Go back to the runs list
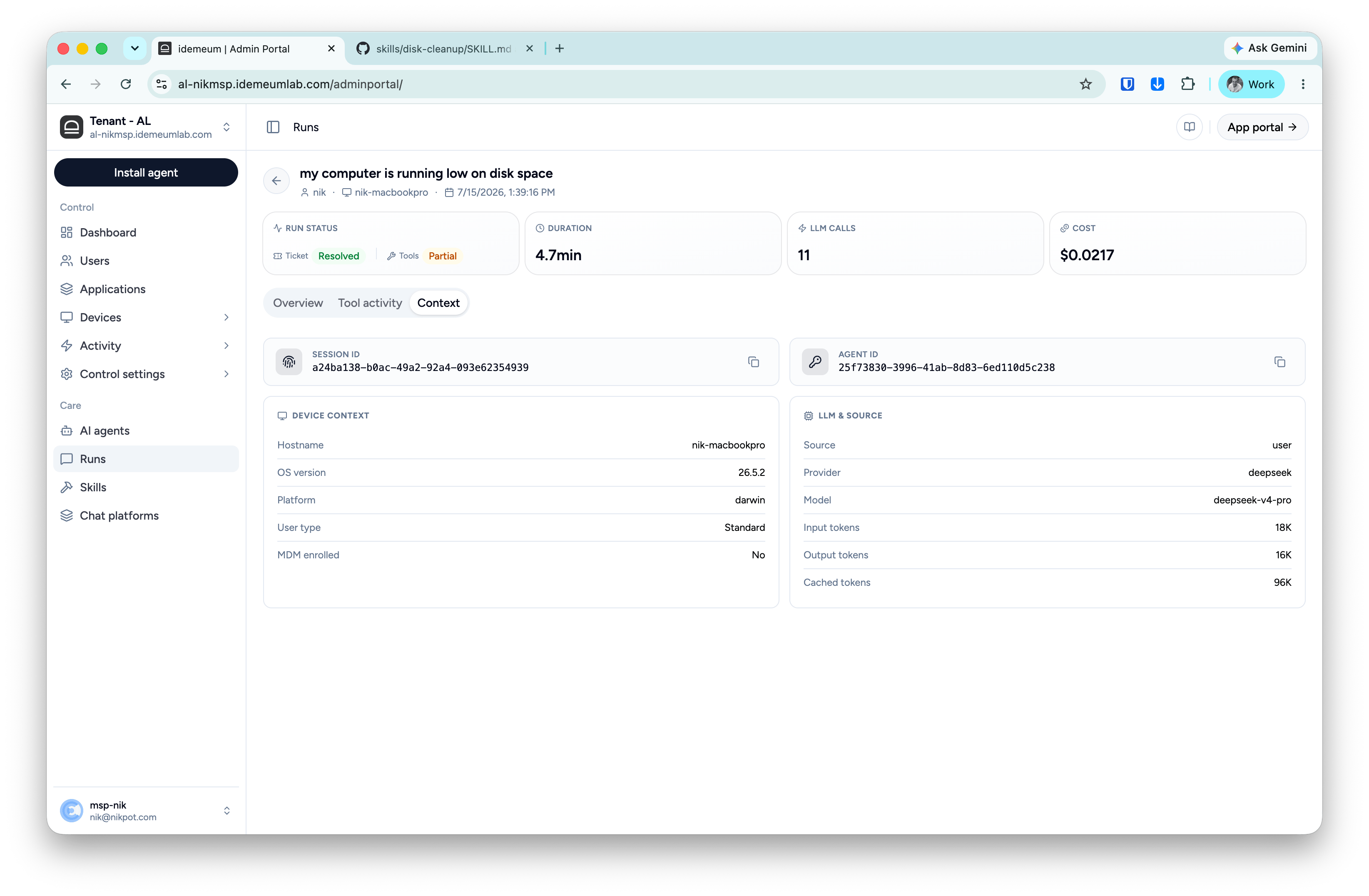The width and height of the screenshot is (1369, 896). pyautogui.click(x=276, y=181)
